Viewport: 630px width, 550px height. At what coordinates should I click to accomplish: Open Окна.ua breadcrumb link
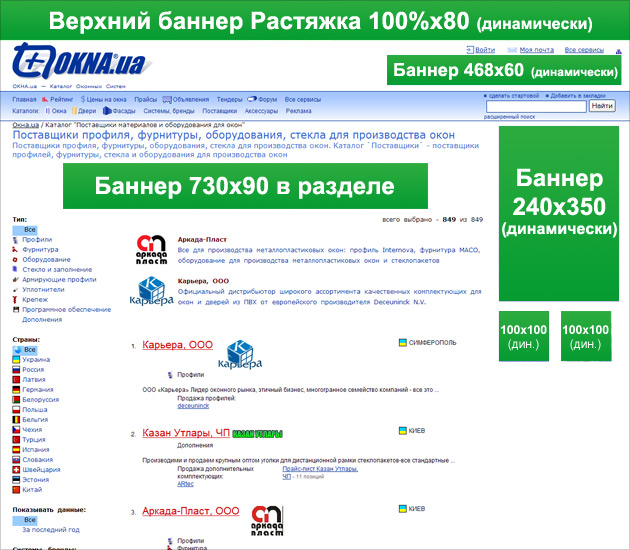[x=25, y=125]
